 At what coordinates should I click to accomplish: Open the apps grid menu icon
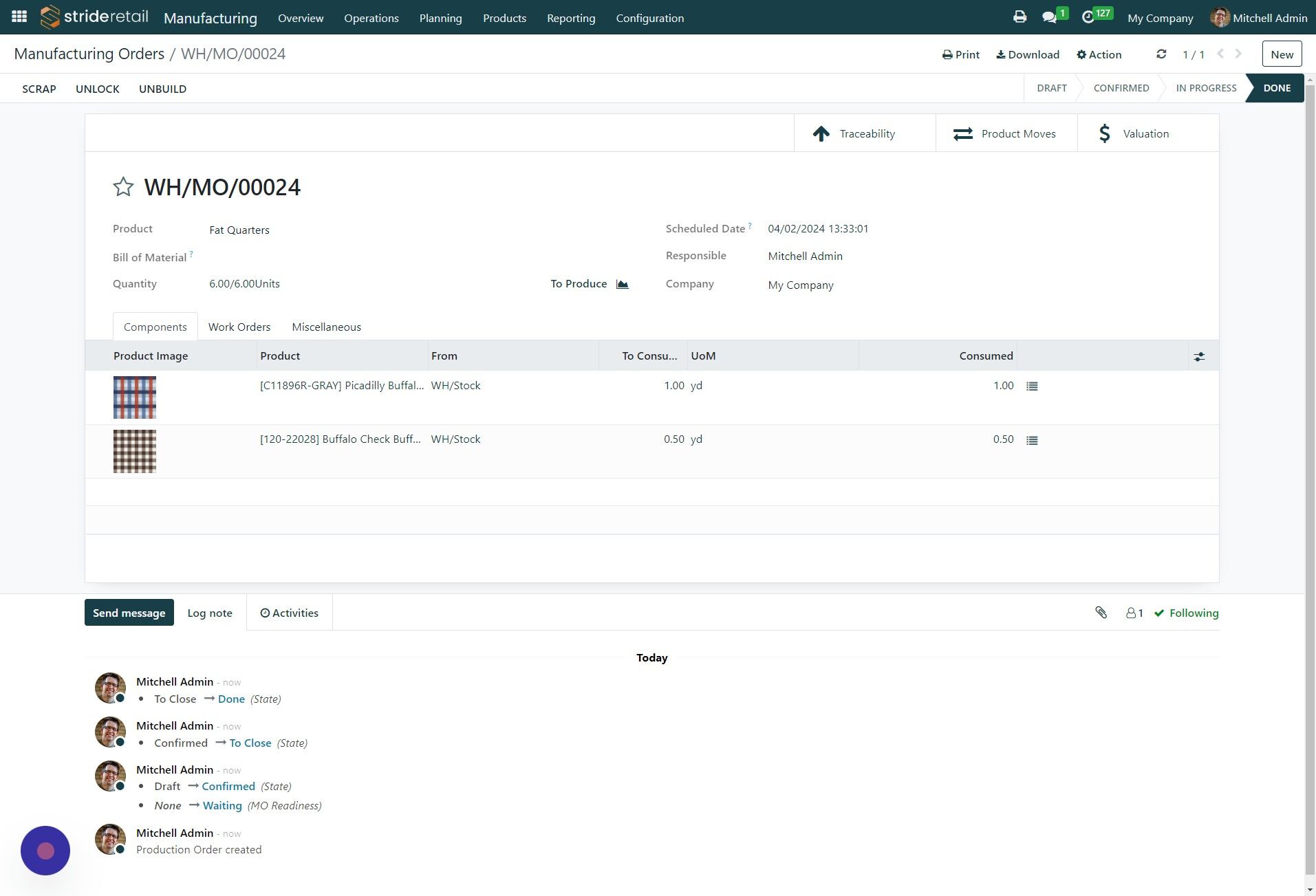click(x=19, y=17)
